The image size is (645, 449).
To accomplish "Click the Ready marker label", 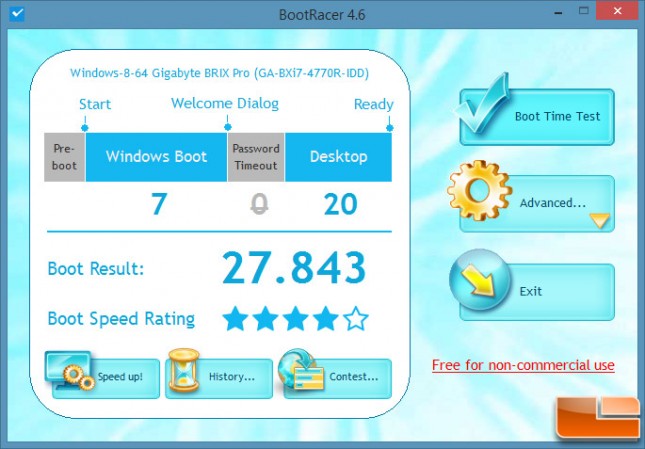I will point(374,104).
